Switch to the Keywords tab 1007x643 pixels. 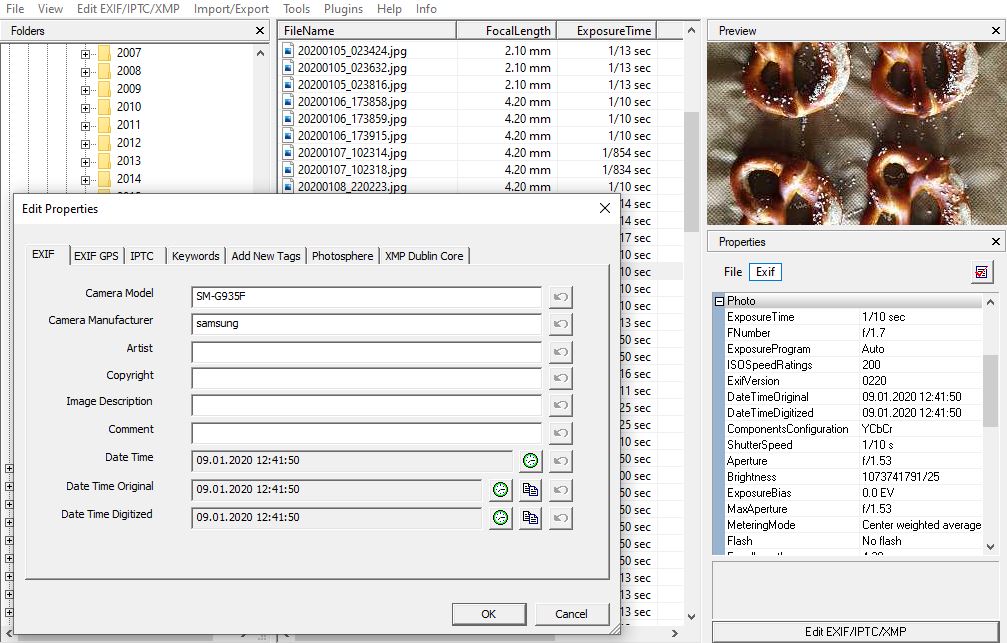pyautogui.click(x=195, y=256)
